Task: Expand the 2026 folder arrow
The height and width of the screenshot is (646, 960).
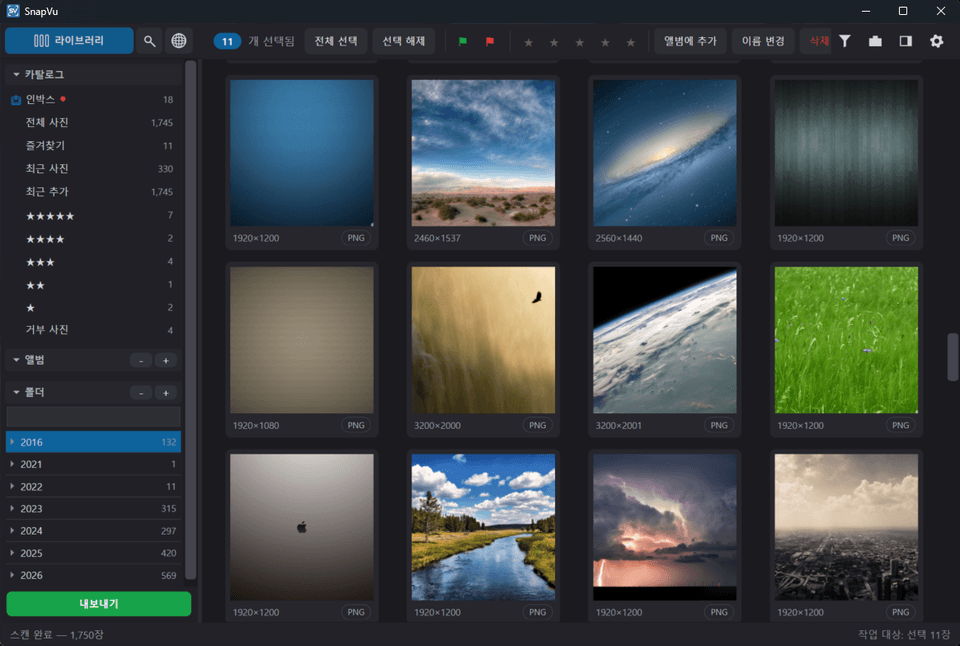Action: coord(12,575)
